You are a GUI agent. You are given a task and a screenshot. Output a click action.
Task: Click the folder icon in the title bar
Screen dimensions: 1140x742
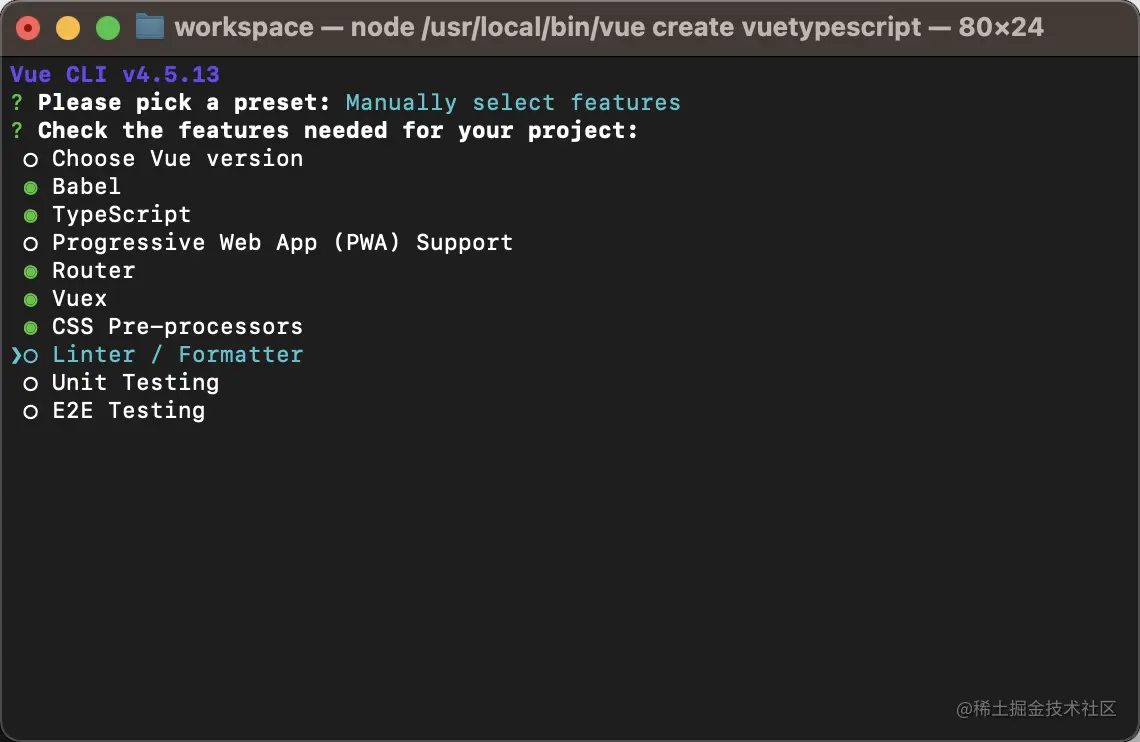pos(149,27)
